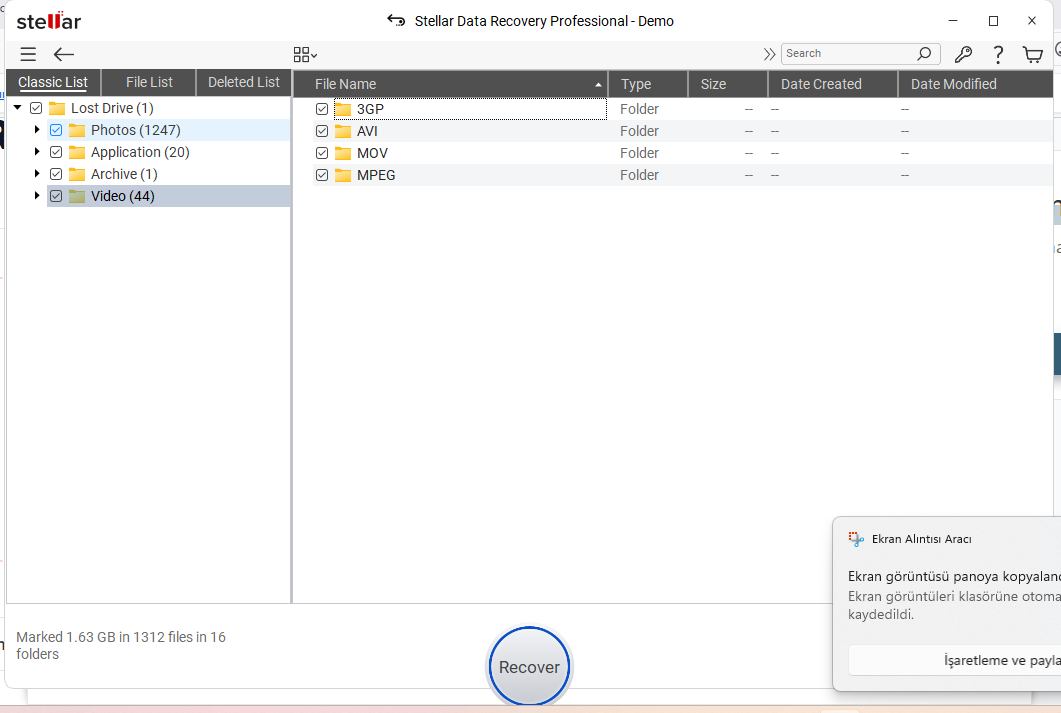Click the Lost Drive folder icon
This screenshot has height=713, width=1061.
[57, 108]
